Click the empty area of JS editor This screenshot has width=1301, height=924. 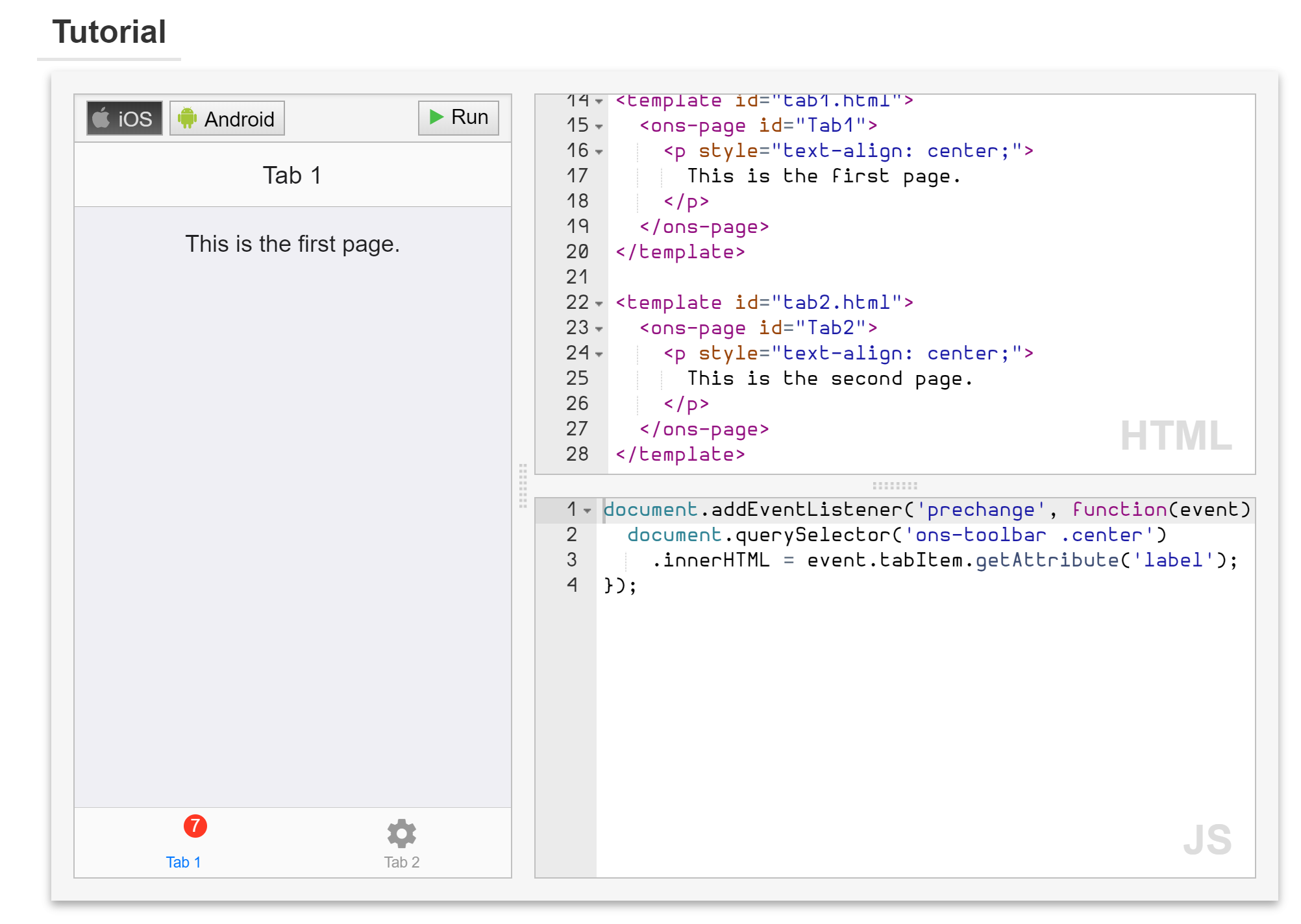(x=909, y=714)
